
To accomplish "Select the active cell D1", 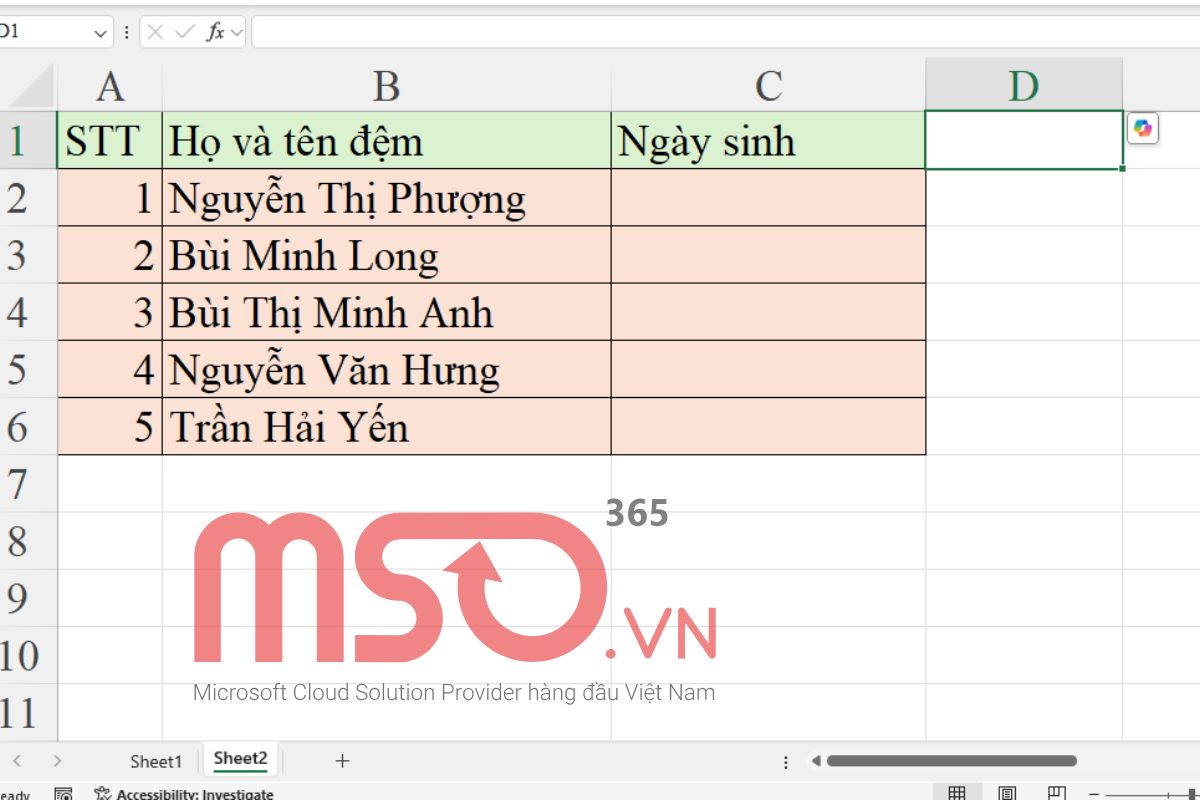I will pyautogui.click(x=1024, y=140).
